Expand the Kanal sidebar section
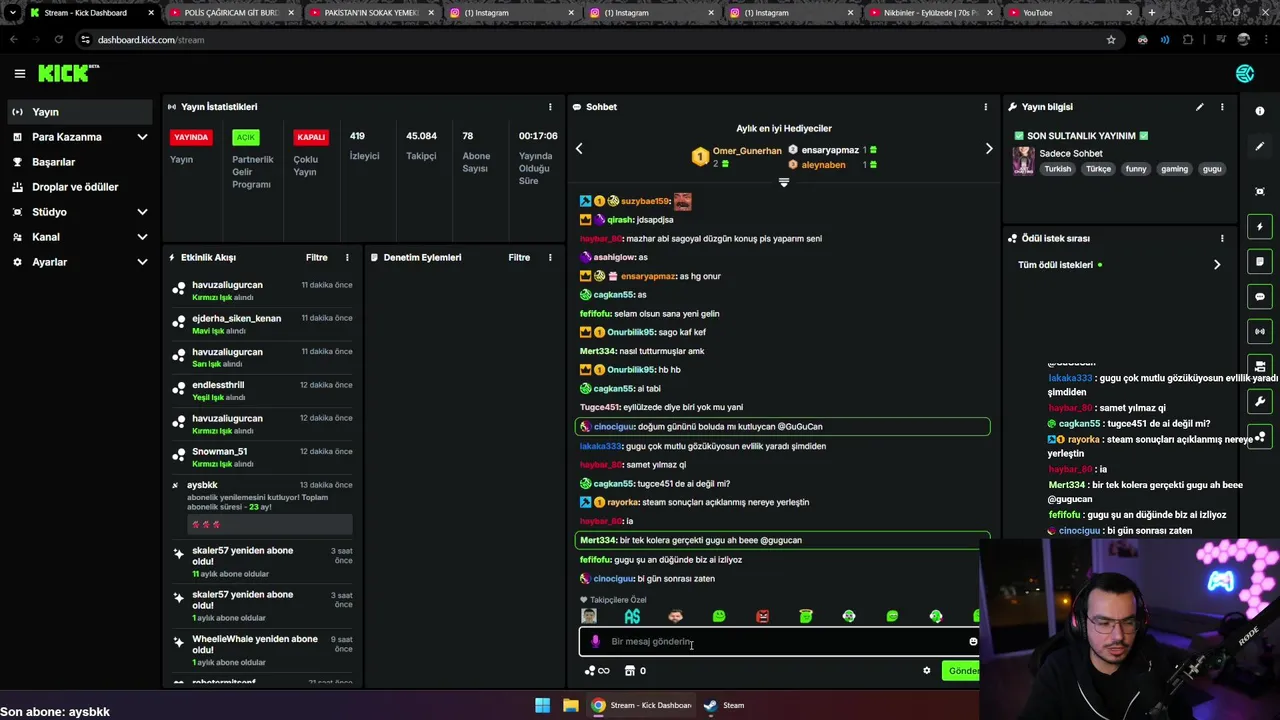Viewport: 1280px width, 720px height. (142, 237)
